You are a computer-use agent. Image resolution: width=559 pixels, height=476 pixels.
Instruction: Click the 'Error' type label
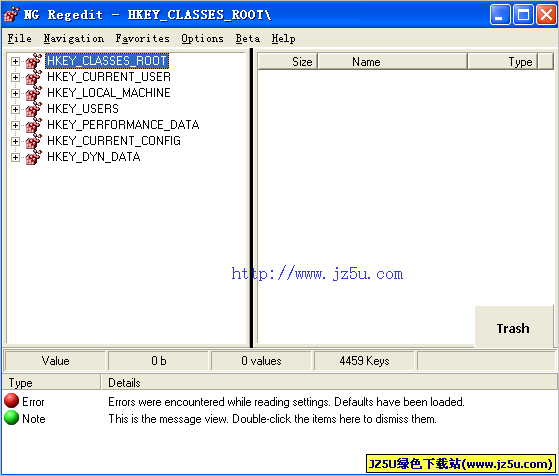click(x=33, y=401)
